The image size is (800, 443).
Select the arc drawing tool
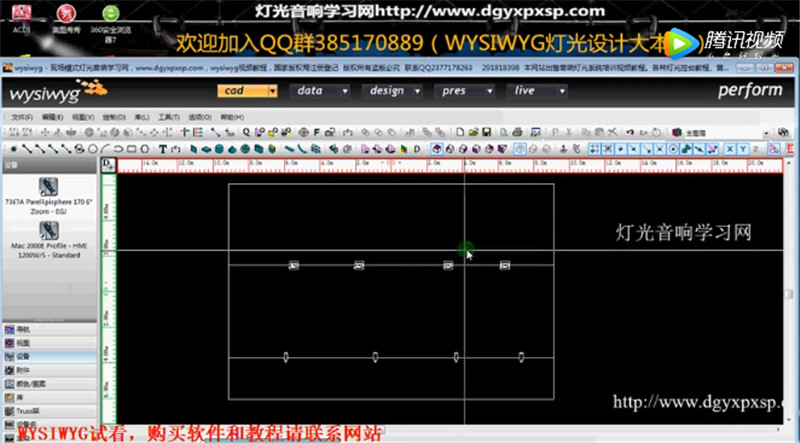pyautogui.click(x=105, y=149)
